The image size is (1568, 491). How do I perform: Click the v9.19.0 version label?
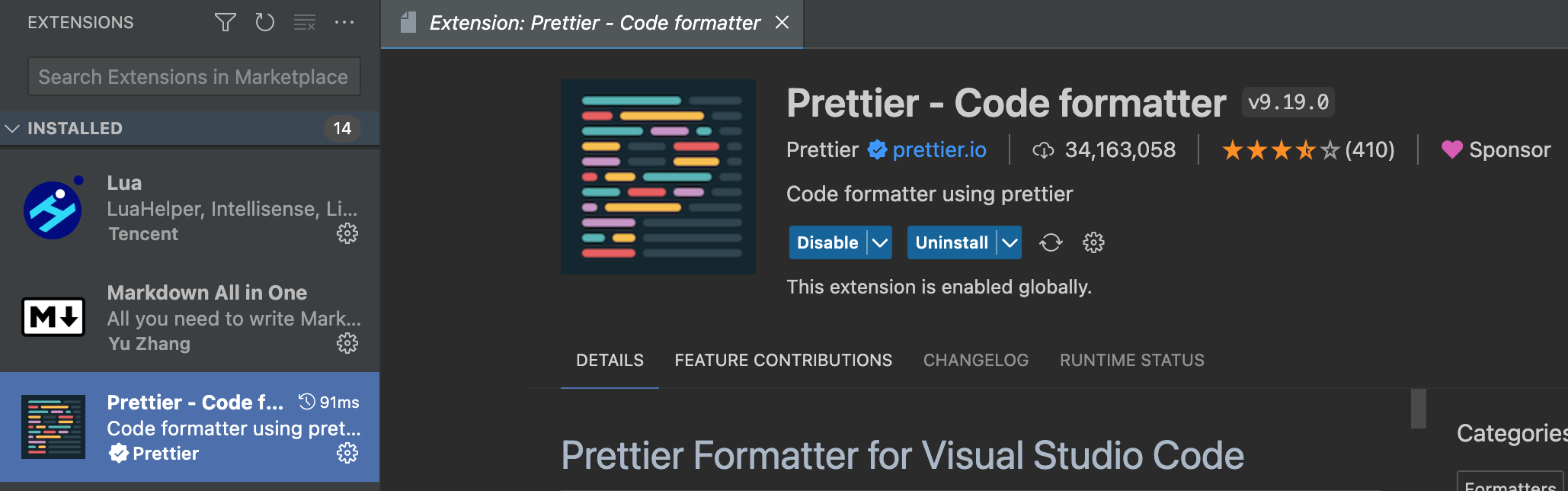[1288, 102]
